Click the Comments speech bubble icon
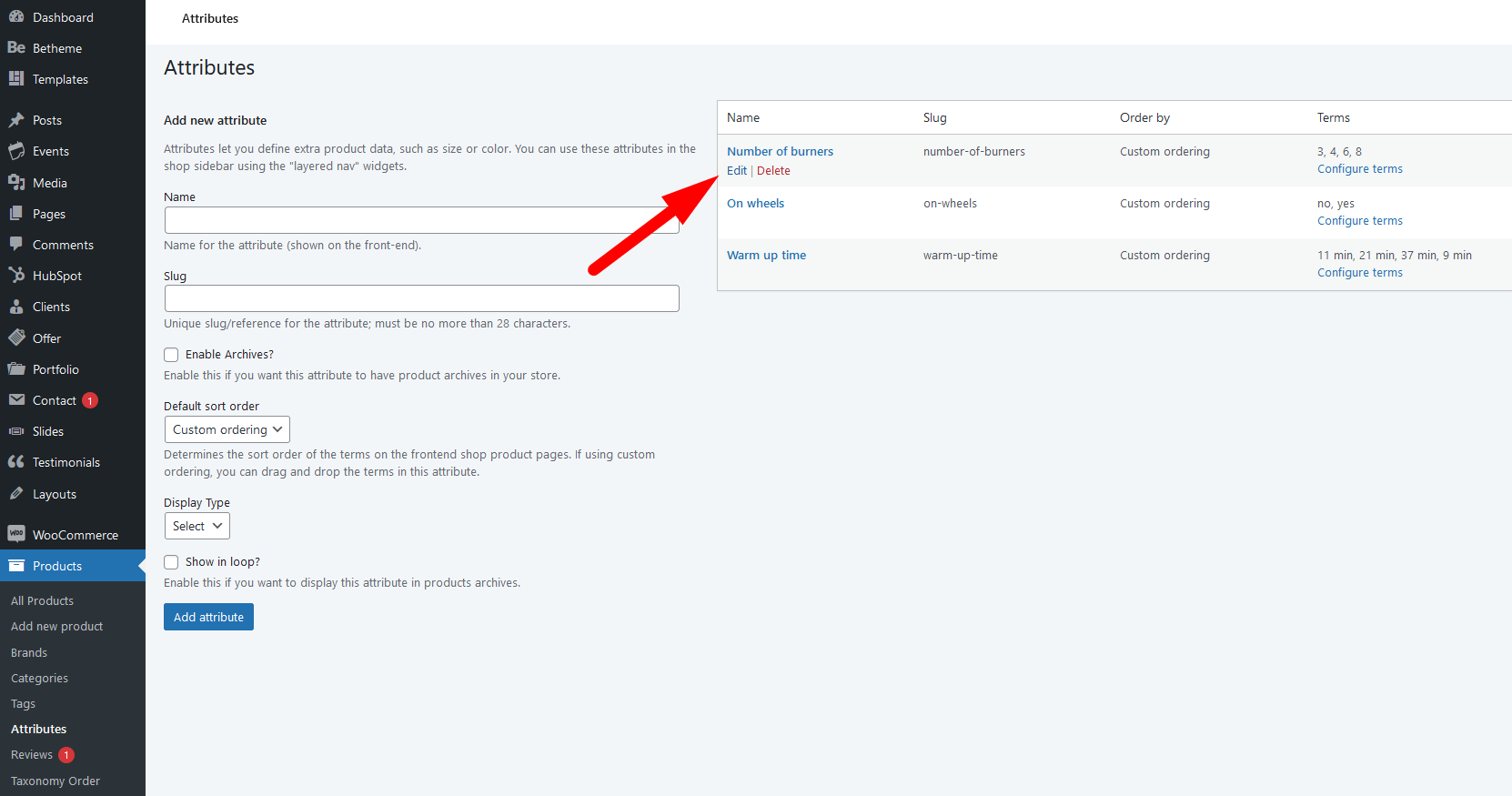This screenshot has width=1512, height=796. point(16,245)
